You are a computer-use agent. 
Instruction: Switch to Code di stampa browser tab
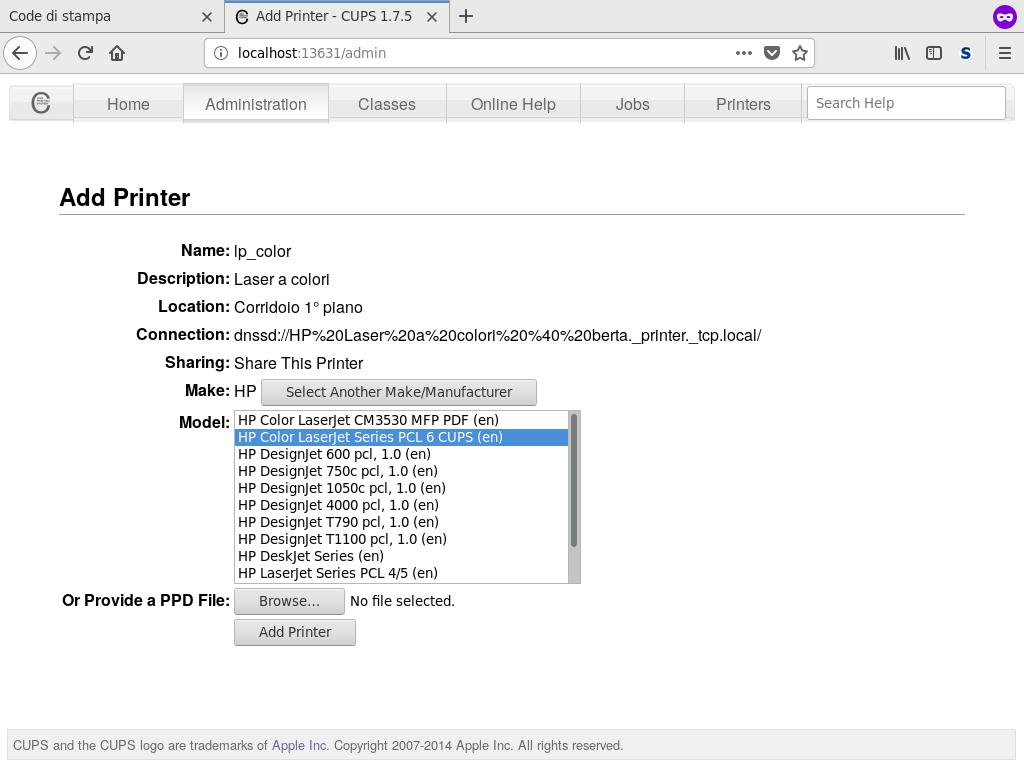pos(112,16)
